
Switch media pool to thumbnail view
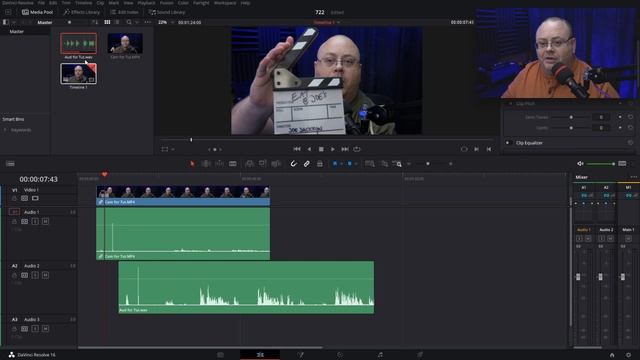[x=107, y=22]
